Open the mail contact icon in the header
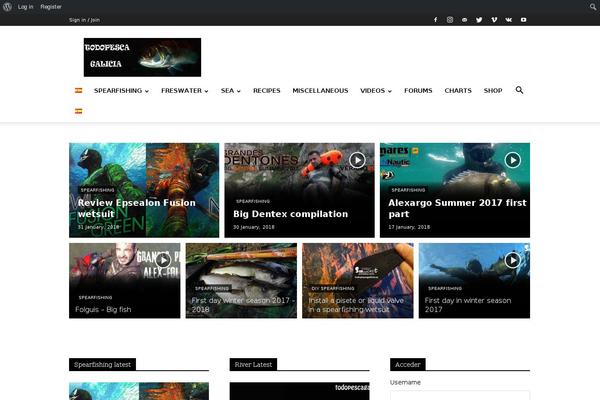600x400 pixels. pos(465,20)
